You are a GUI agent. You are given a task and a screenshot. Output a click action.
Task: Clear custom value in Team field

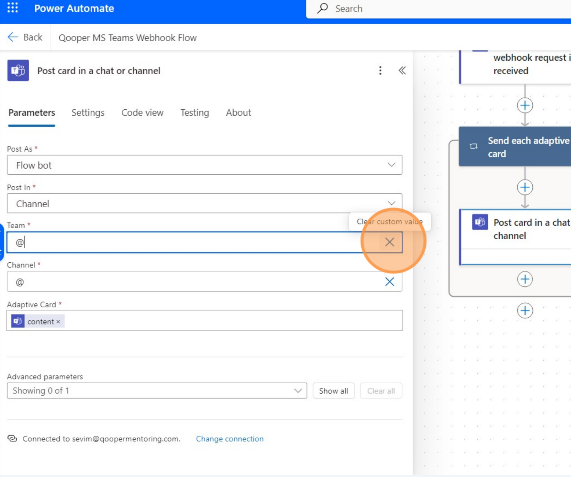389,242
